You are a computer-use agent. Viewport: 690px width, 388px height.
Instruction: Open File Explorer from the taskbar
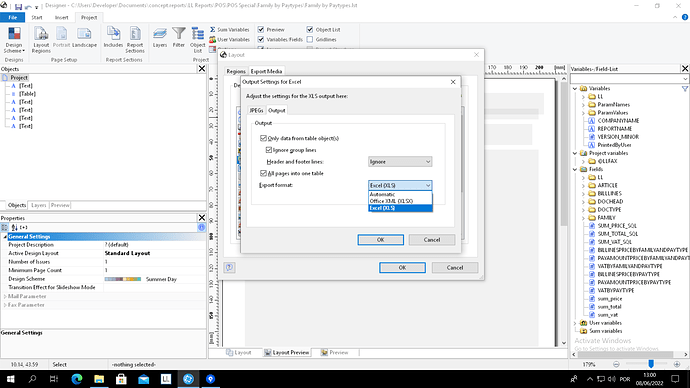pos(99,379)
